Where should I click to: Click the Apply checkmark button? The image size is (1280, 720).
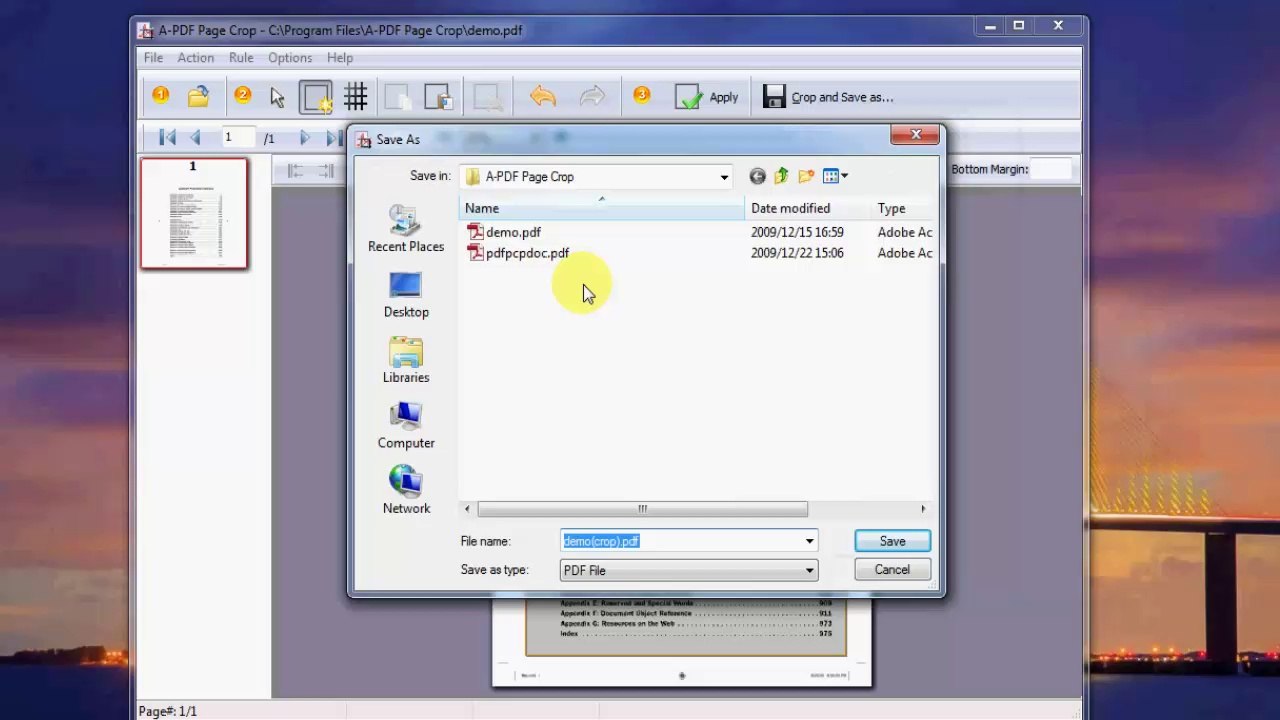(x=706, y=97)
